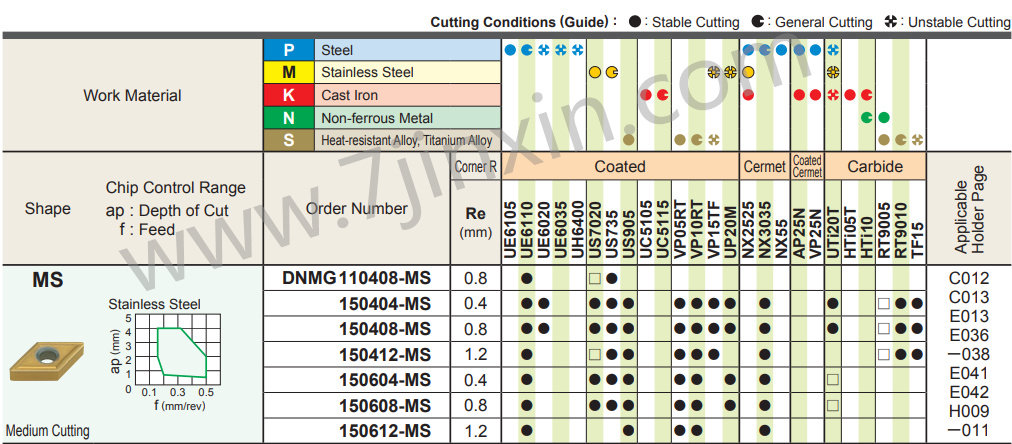
Task: Click the UTi20T square in the 150604-MS row
Action: pos(832,380)
